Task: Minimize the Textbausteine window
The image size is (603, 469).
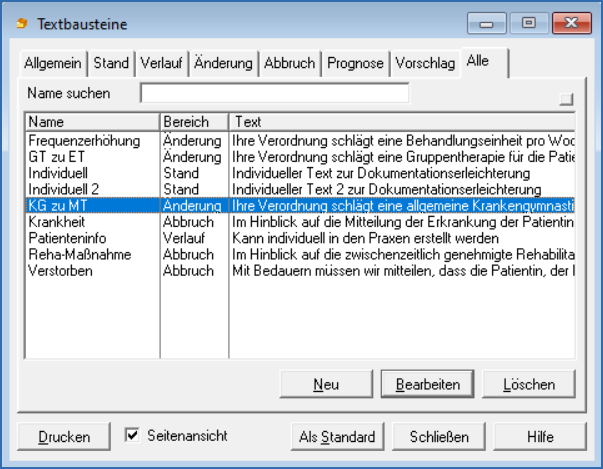Action: tap(486, 23)
